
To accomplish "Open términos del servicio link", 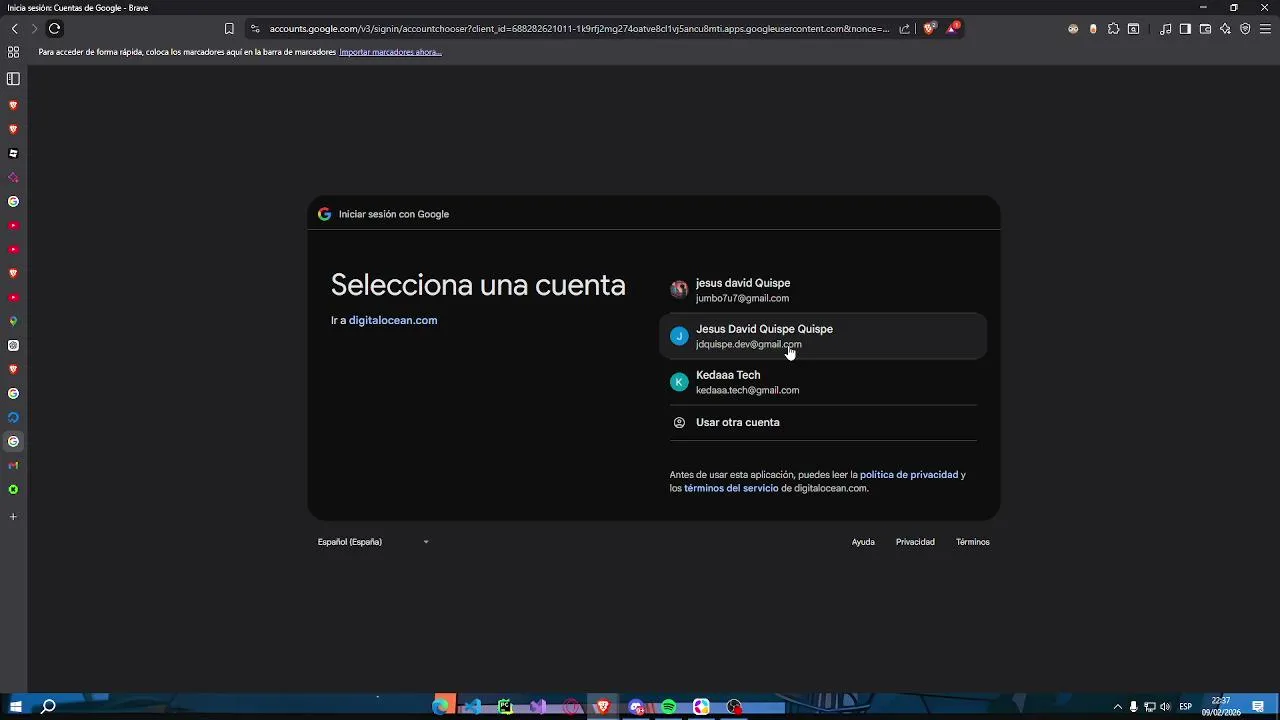I will coord(731,488).
